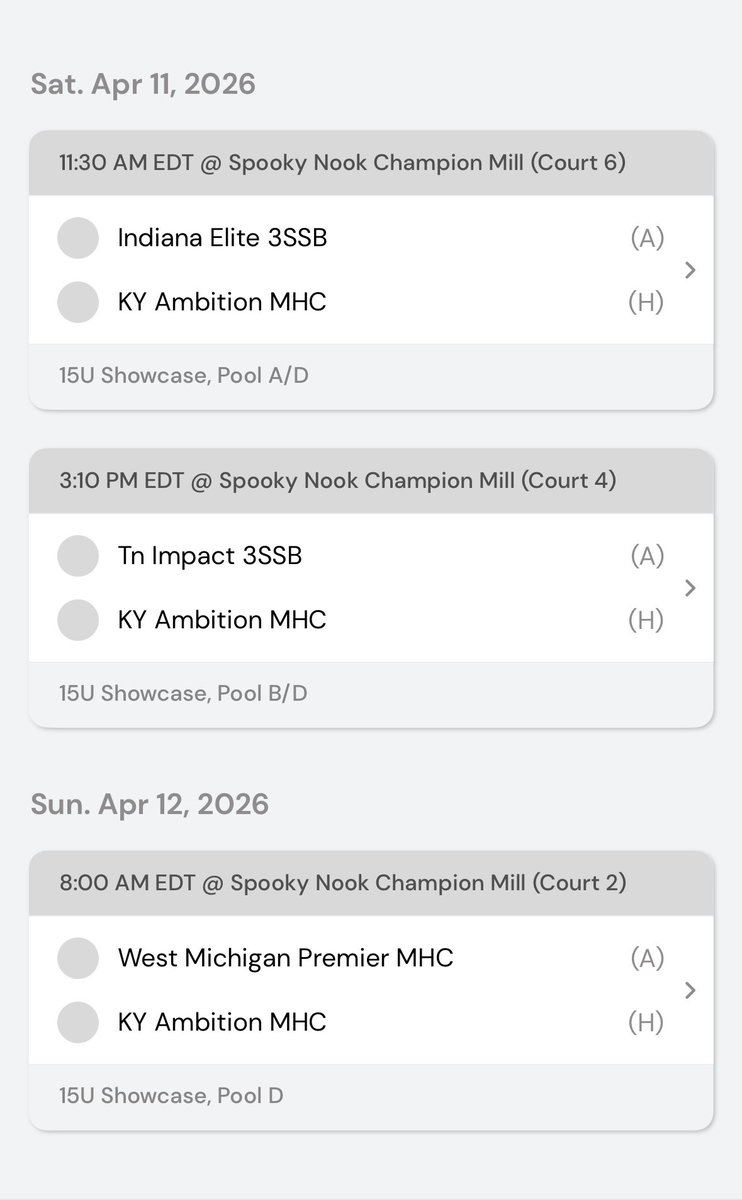This screenshot has height=1200, width=742.
Task: Tap 3:10 PM Court 4 game header
Action: pos(371,481)
